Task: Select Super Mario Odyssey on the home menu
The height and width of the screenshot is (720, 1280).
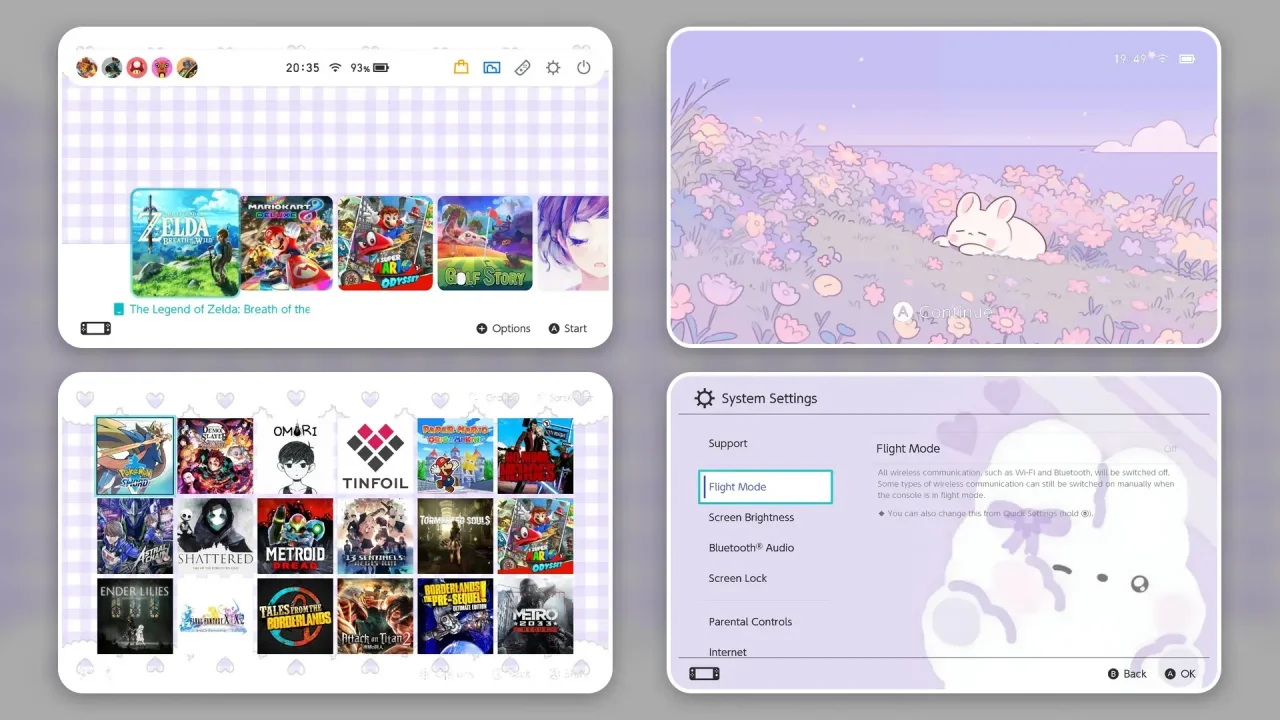Action: 385,243
